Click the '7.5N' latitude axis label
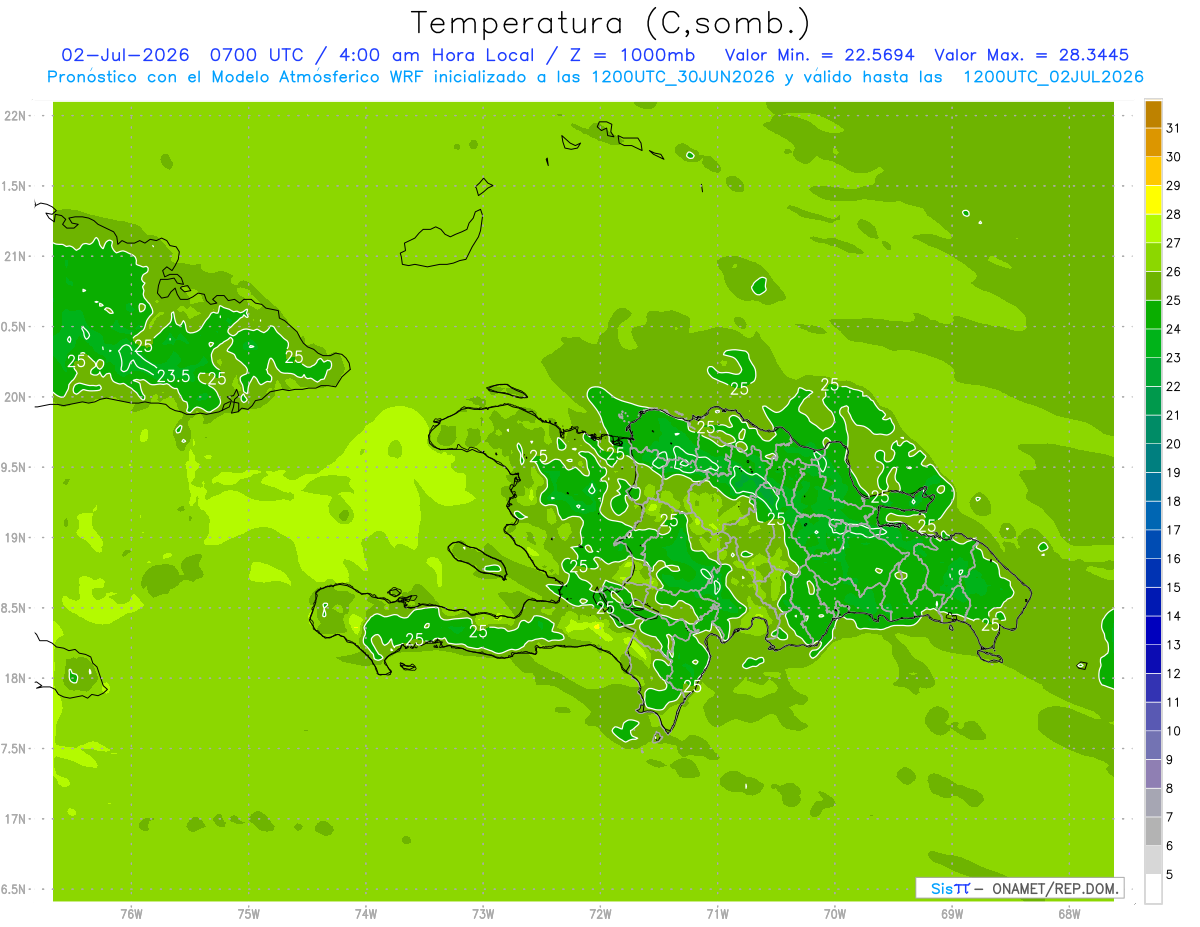Image resolution: width=1200 pixels, height=927 pixels. coord(15,749)
